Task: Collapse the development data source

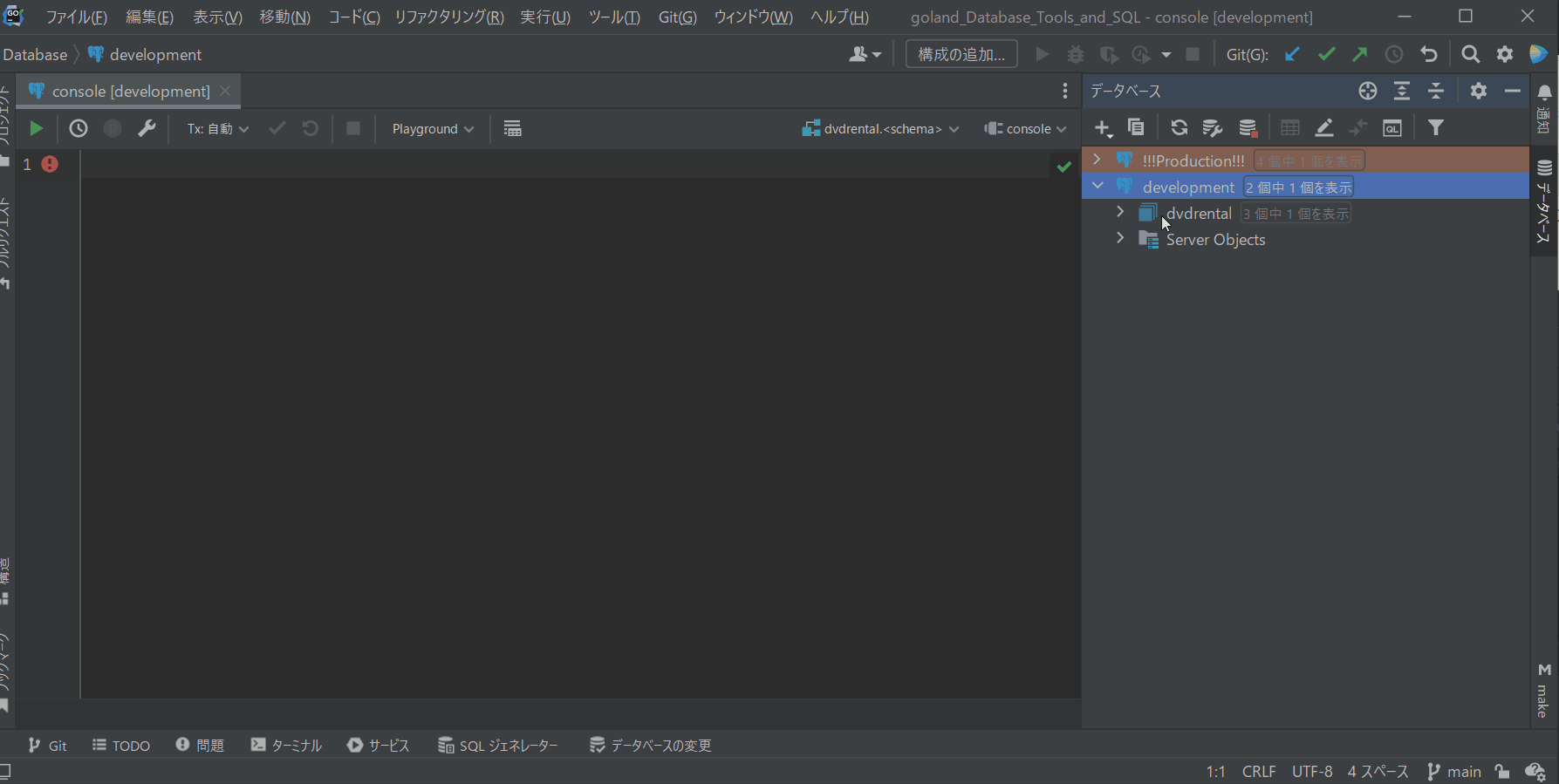Action: tap(1097, 186)
